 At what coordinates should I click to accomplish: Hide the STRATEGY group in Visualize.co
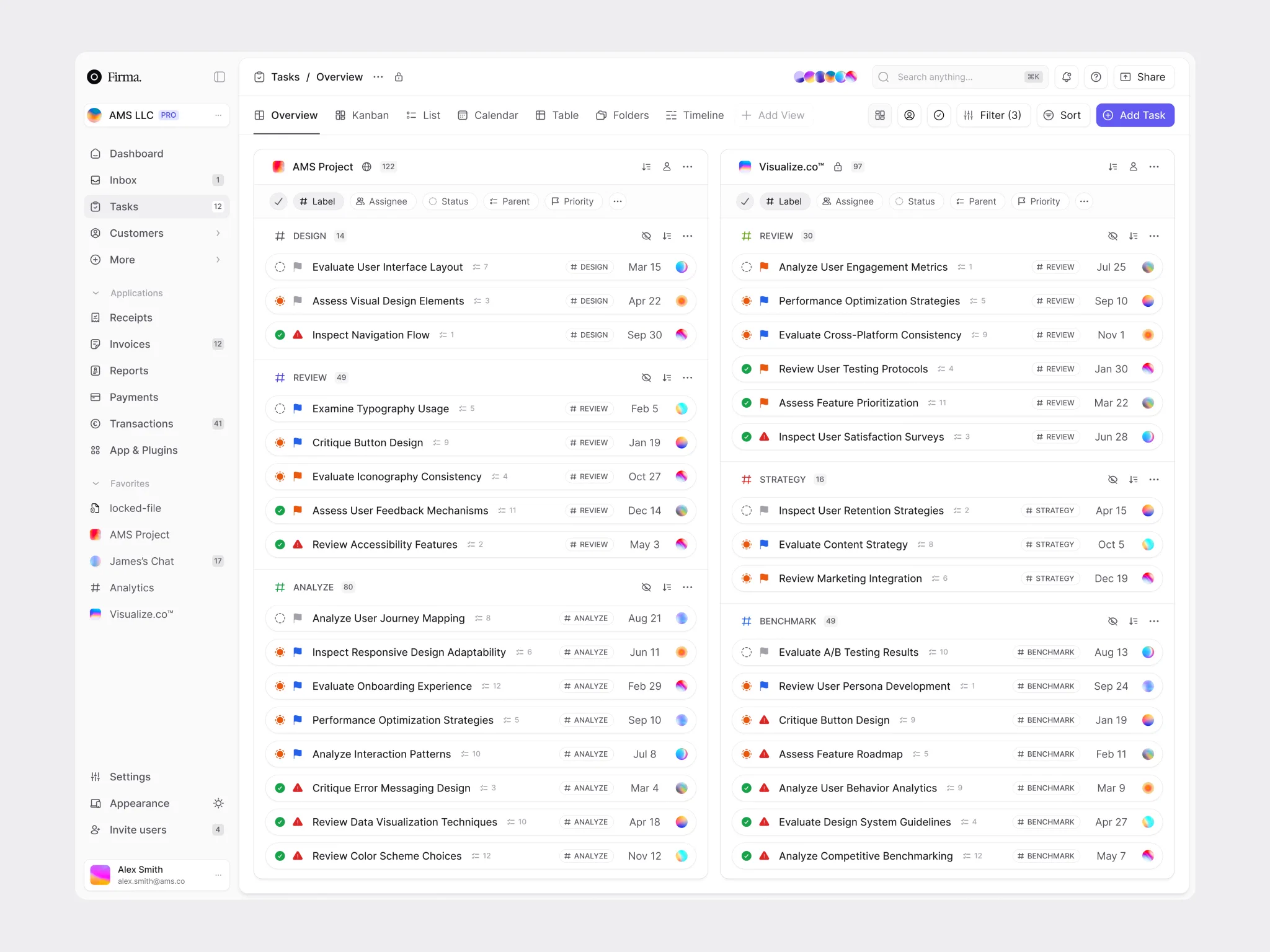click(1112, 480)
